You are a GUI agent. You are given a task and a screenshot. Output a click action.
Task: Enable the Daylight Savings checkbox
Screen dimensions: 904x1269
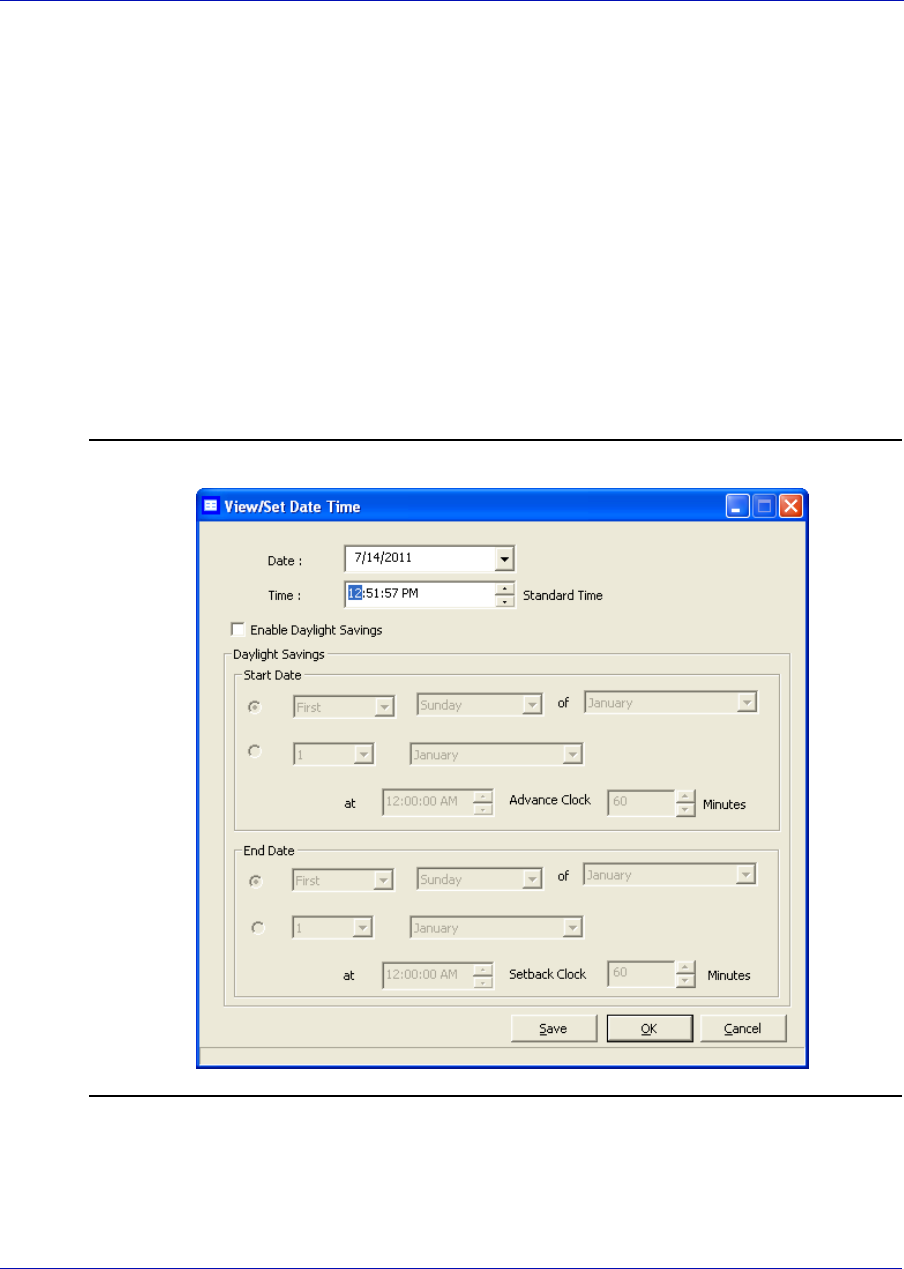238,630
